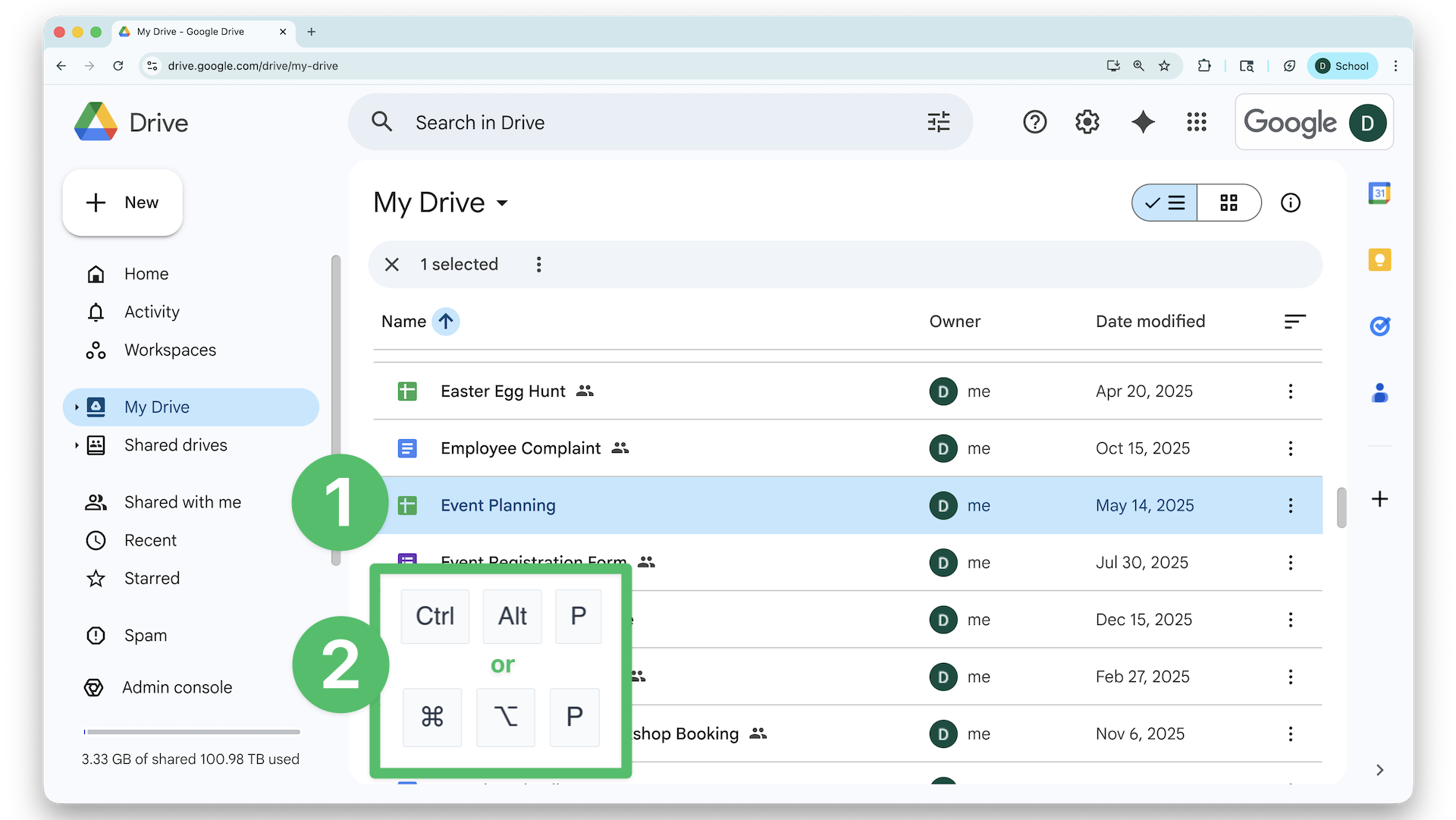Image resolution: width=1456 pixels, height=820 pixels.
Task: Click the Gemini sparkle icon
Action: pyautogui.click(x=1143, y=121)
